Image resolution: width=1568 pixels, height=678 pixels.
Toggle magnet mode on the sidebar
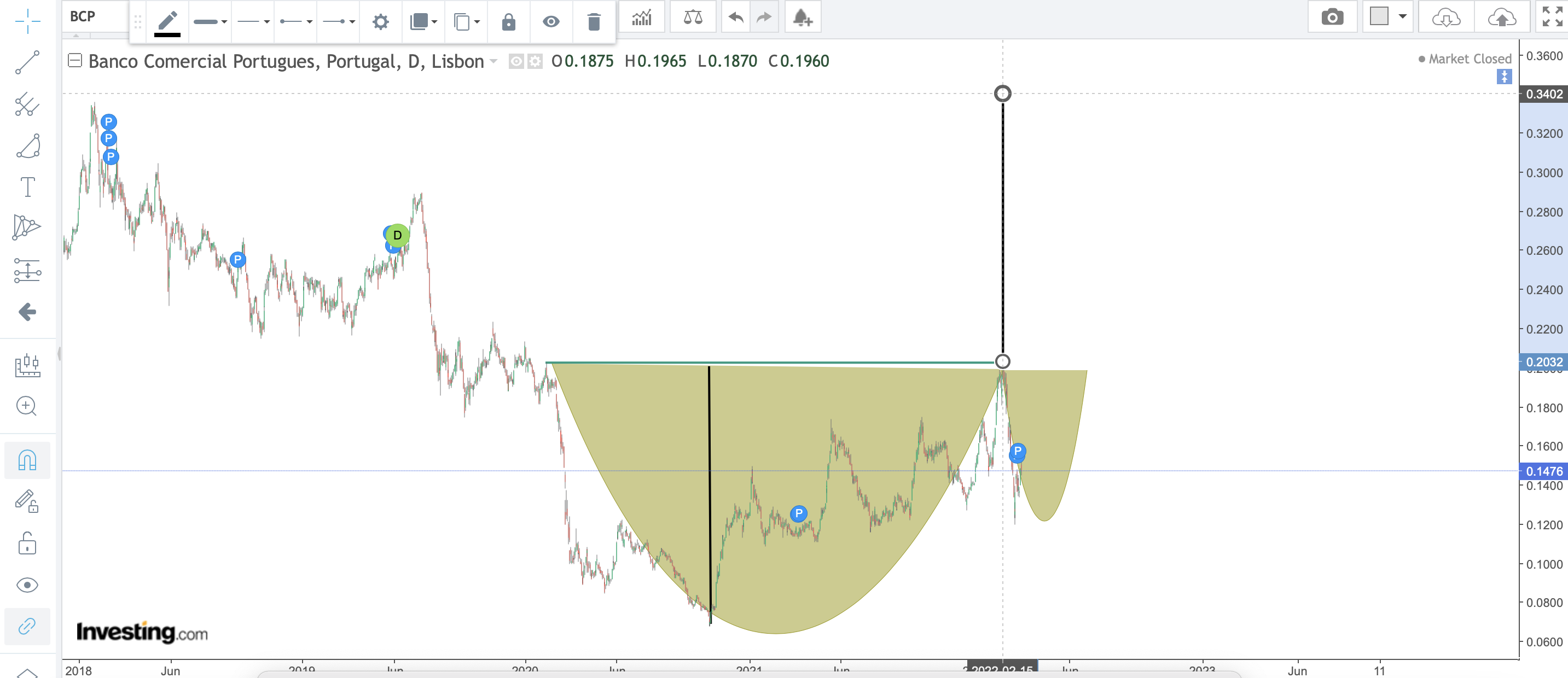27,460
